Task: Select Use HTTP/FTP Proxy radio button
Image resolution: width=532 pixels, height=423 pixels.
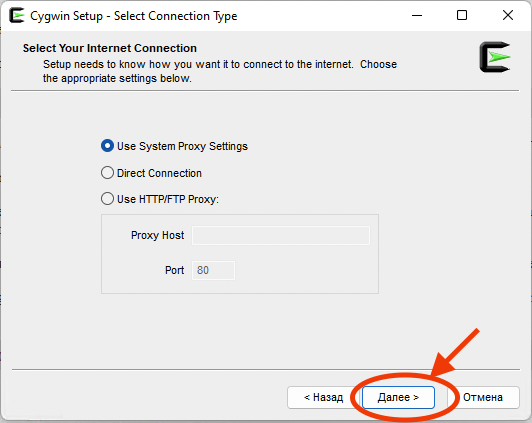Action: click(107, 199)
